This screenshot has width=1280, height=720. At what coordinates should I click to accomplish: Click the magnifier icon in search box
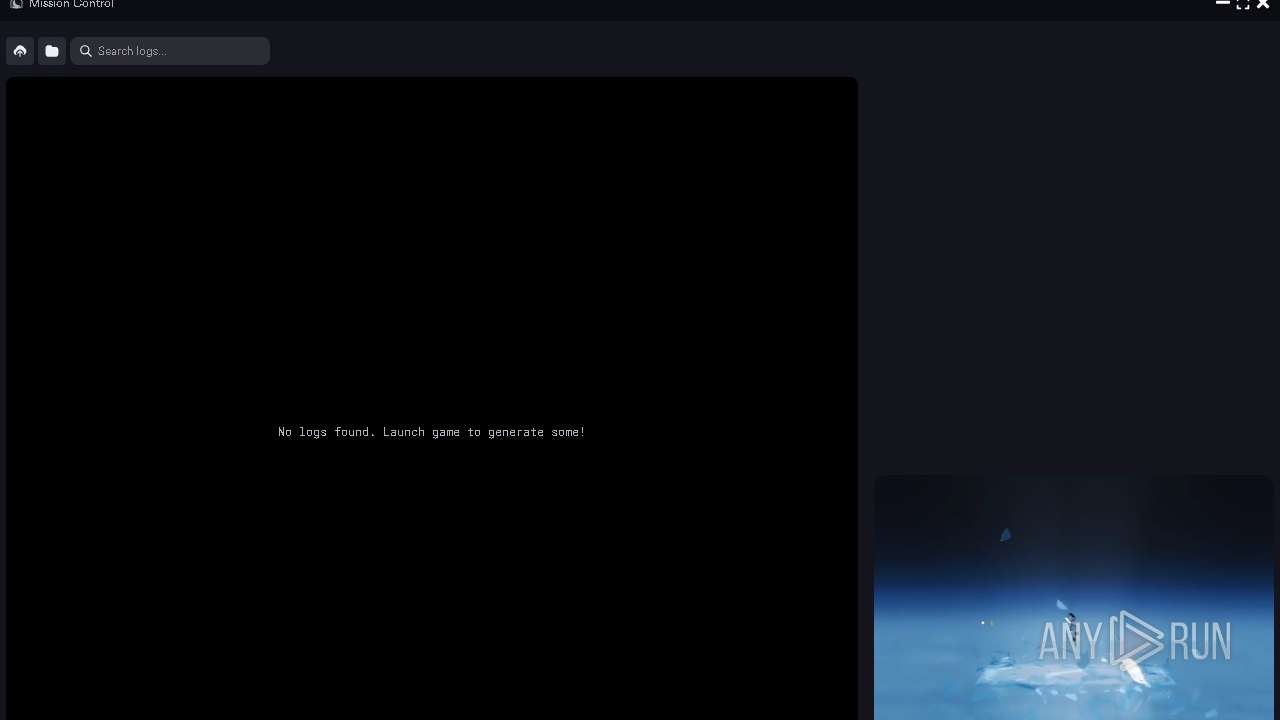86,51
